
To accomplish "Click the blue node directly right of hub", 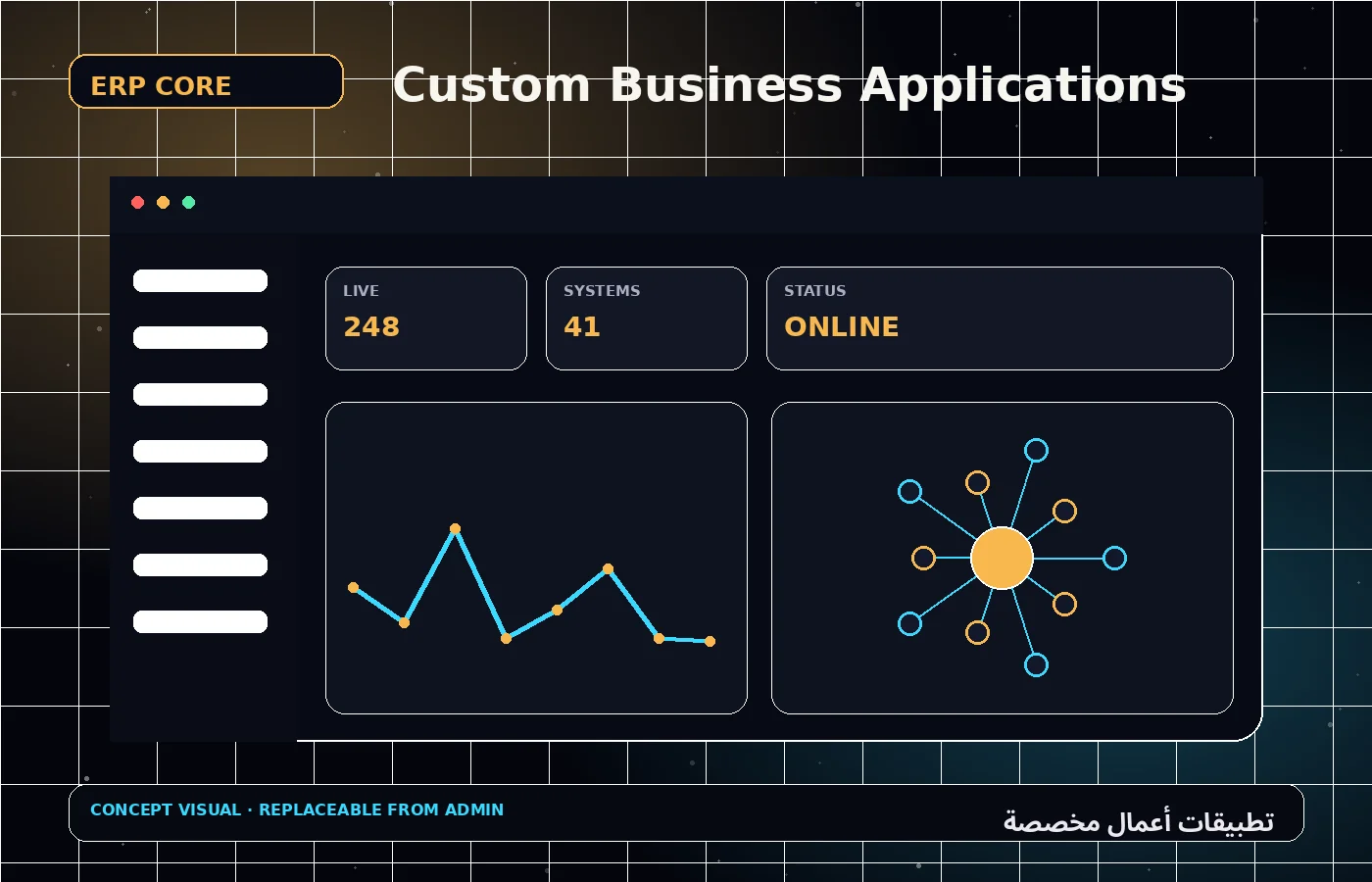I will (1115, 559).
